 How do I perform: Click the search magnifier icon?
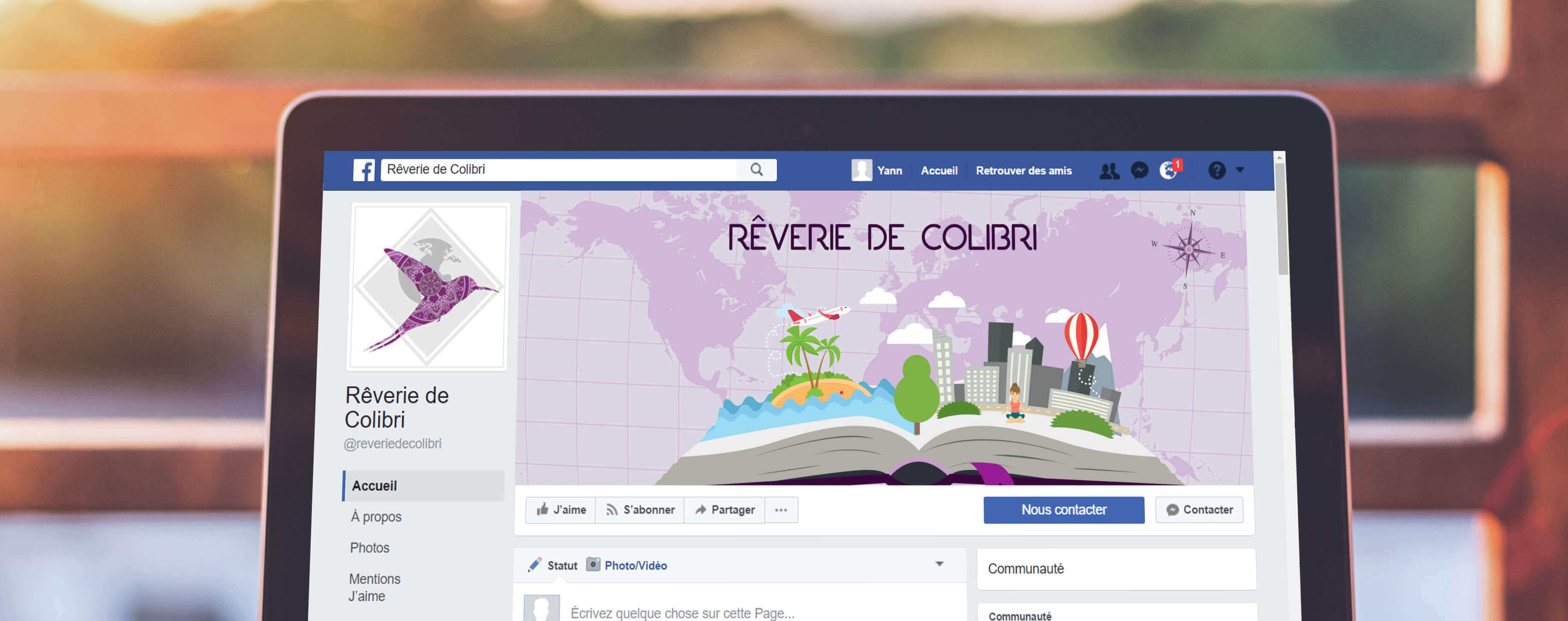(756, 169)
